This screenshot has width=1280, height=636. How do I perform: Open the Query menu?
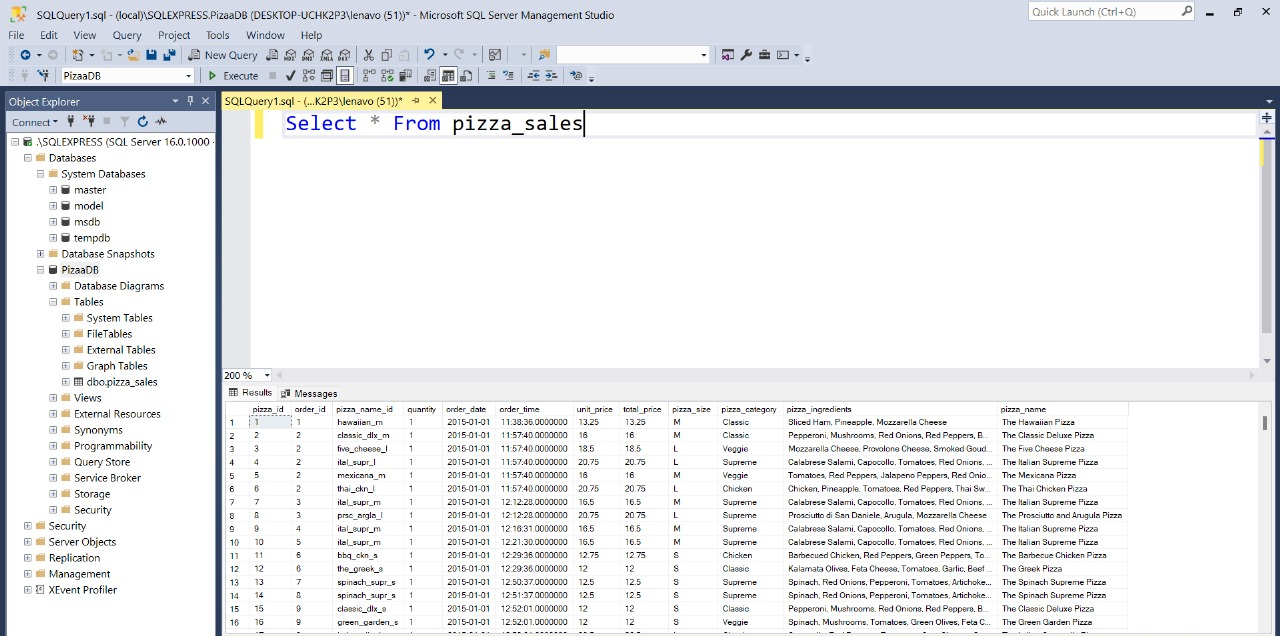126,34
